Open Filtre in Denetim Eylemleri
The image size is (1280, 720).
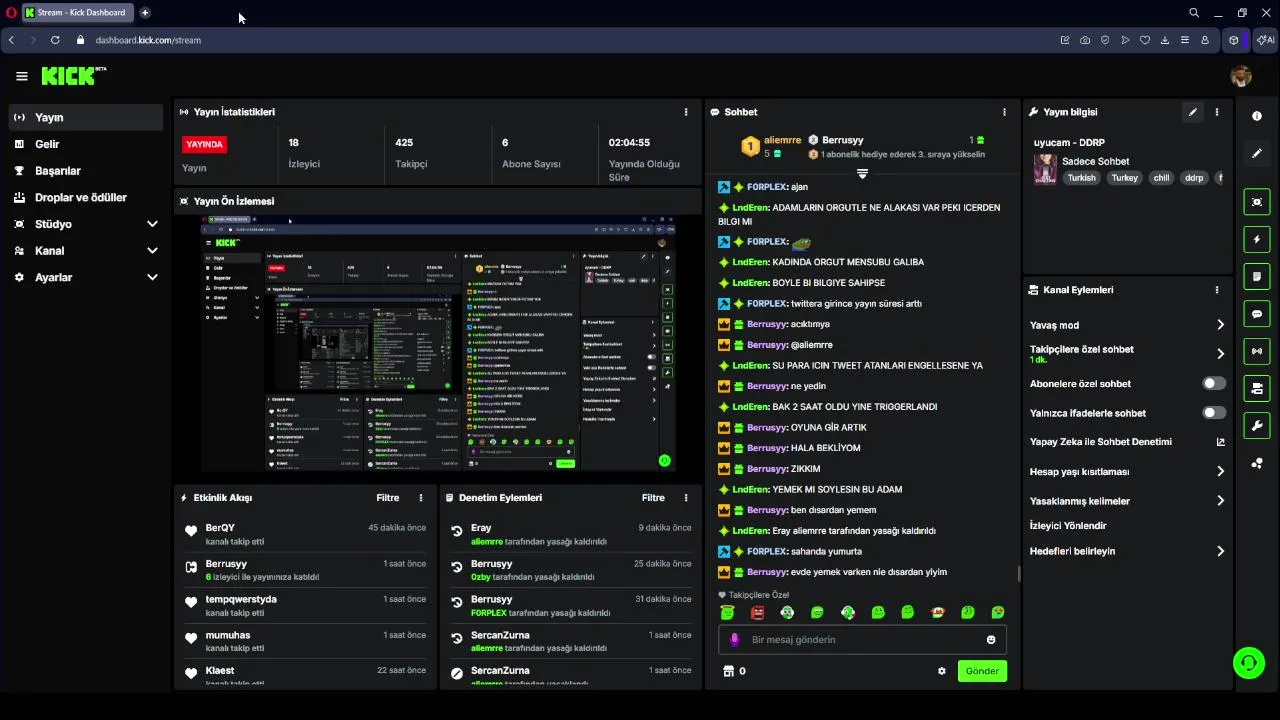pos(653,498)
